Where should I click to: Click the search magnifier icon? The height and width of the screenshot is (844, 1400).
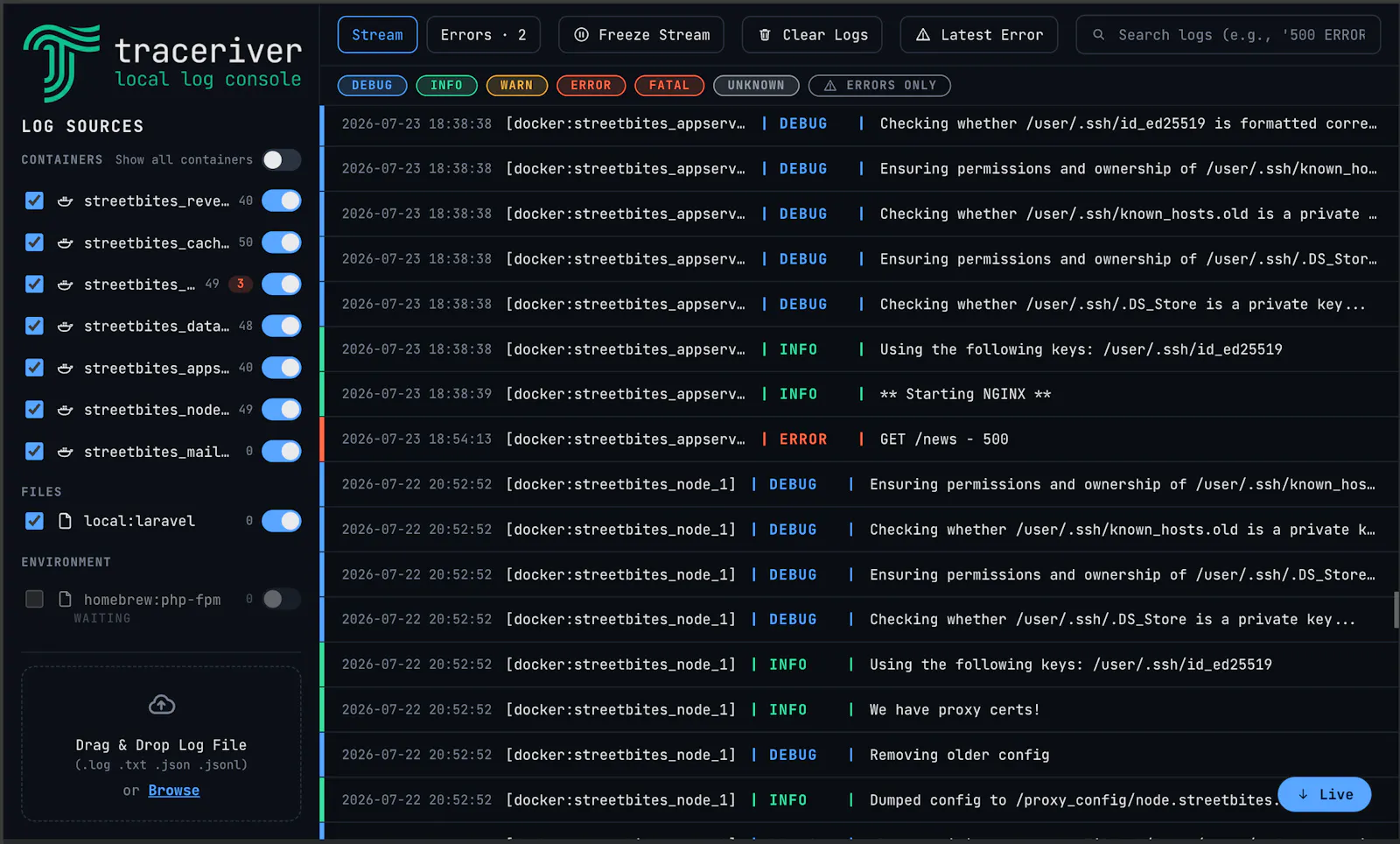click(1099, 35)
